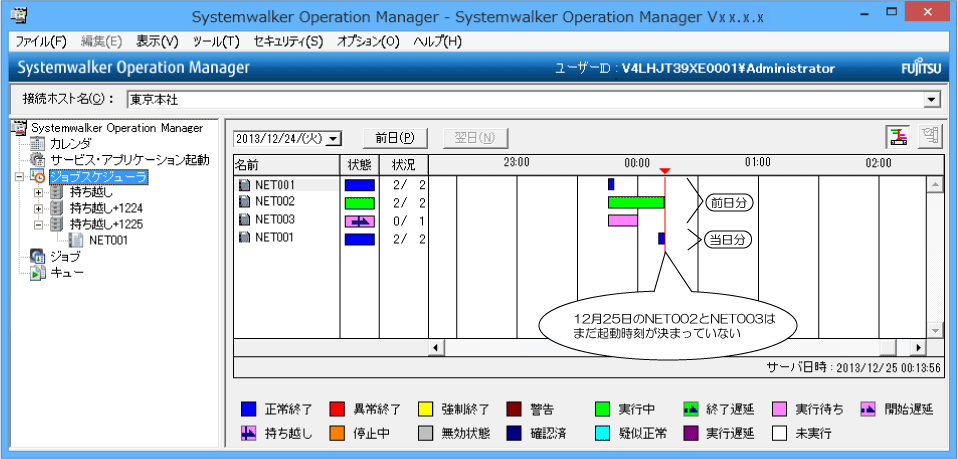Click the red current-time marker triangle
This screenshot has height=459, width=958.
[x=665, y=171]
